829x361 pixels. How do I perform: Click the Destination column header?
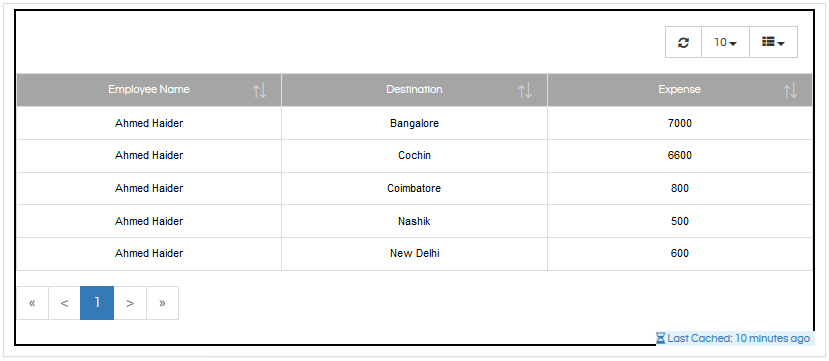414,90
